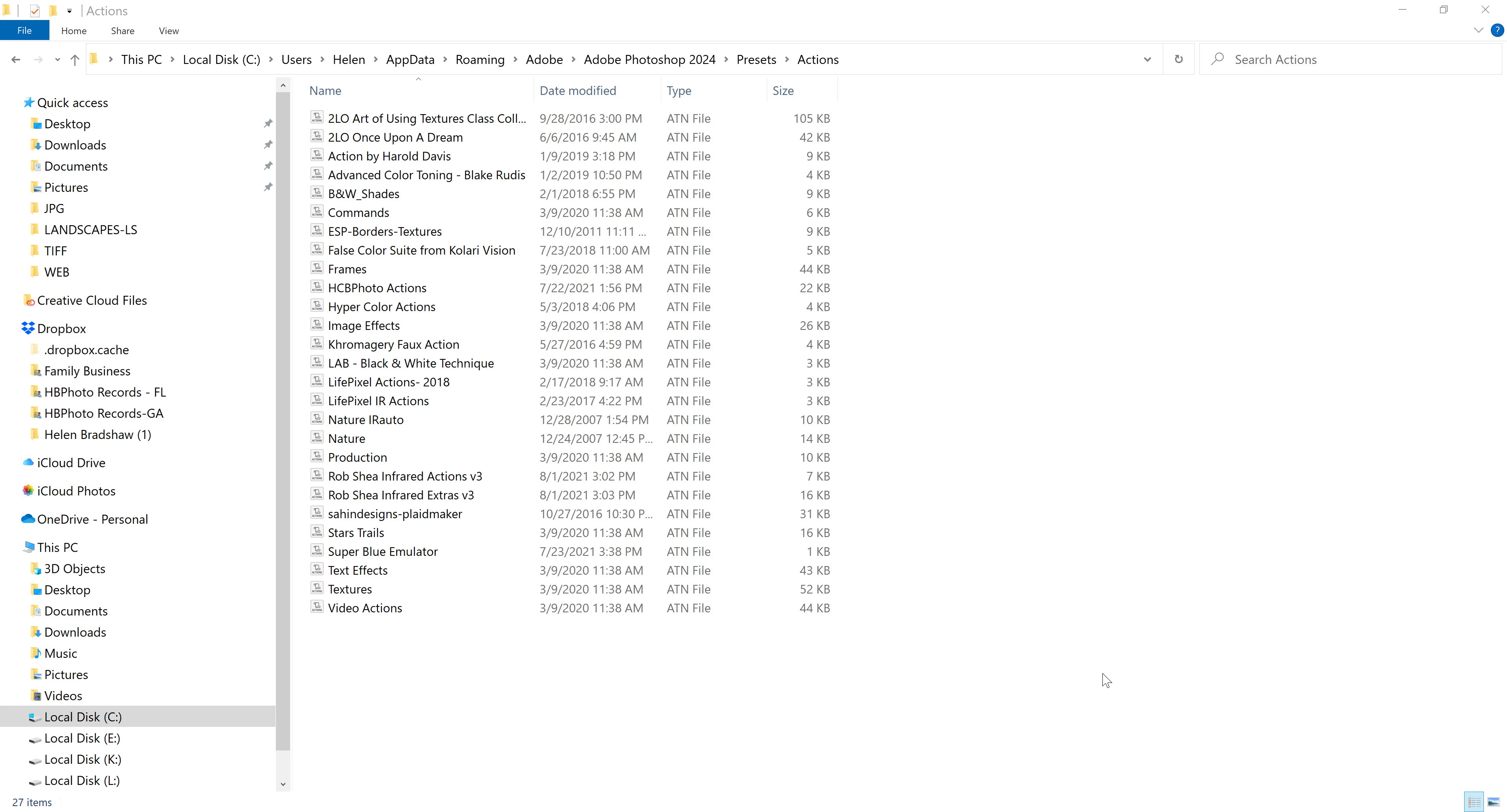Sort files by Date modified column
1507x812 pixels.
tap(577, 91)
